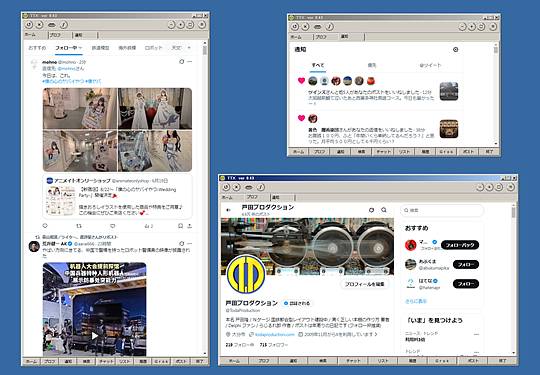Open notification settings gear in notifications window
The width and height of the screenshot is (540, 375).
(x=455, y=50)
